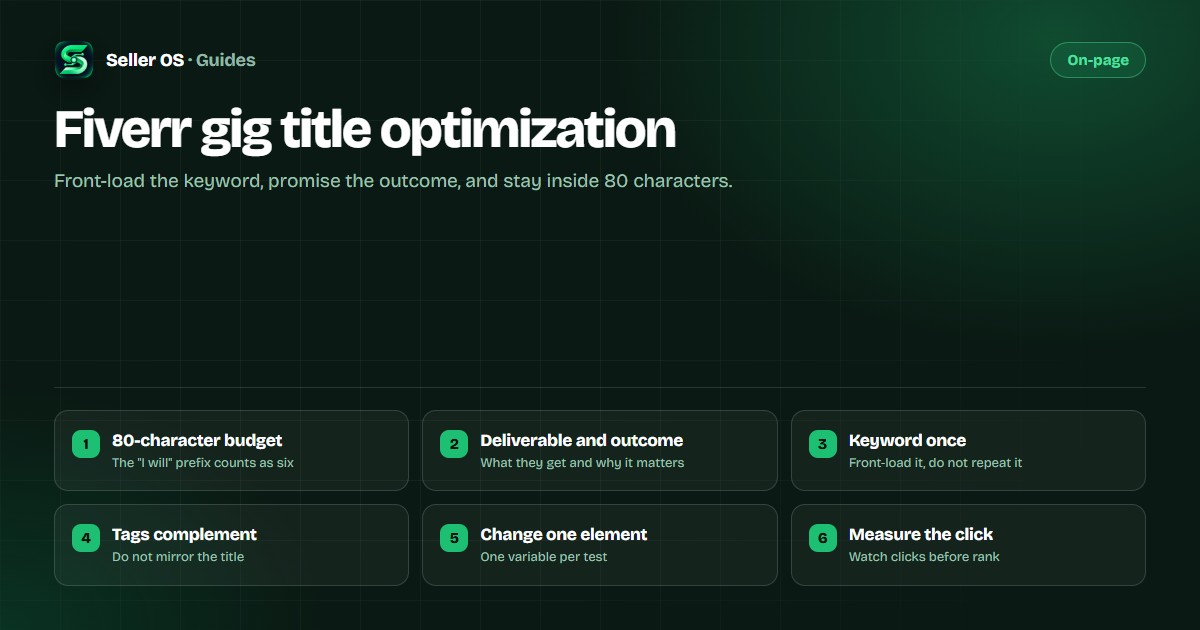This screenshot has height=630, width=1200.
Task: Select the number 6 step badge
Action: (823, 538)
